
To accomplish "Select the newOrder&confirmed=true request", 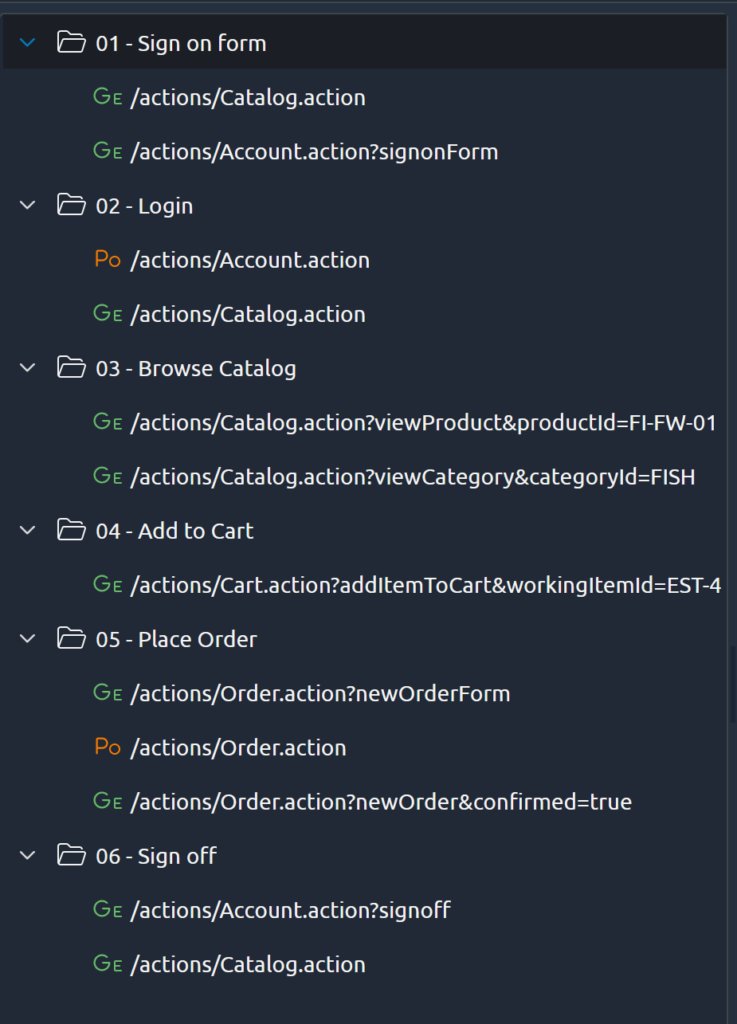I will point(380,802).
